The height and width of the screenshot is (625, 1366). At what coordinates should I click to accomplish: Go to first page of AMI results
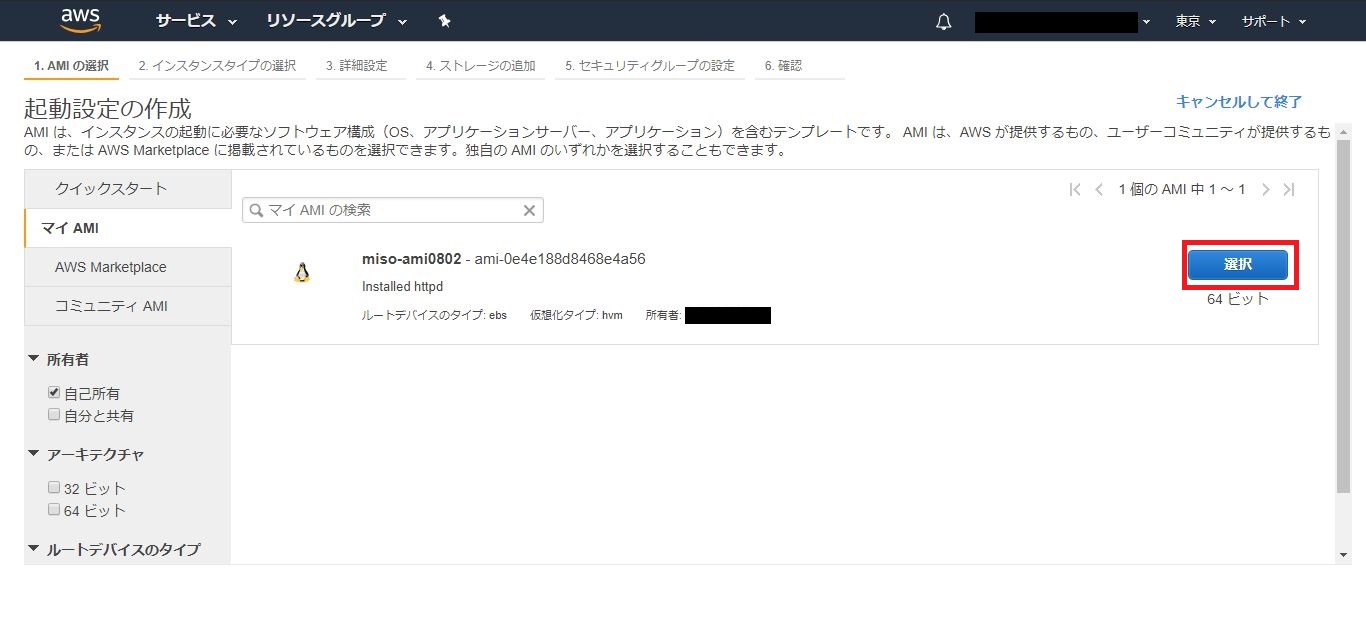(1075, 190)
